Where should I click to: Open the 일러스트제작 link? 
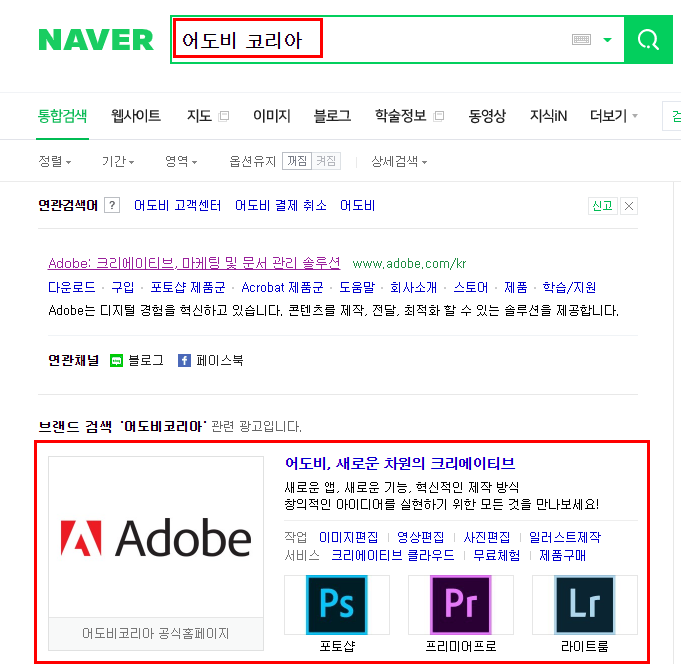(x=565, y=537)
